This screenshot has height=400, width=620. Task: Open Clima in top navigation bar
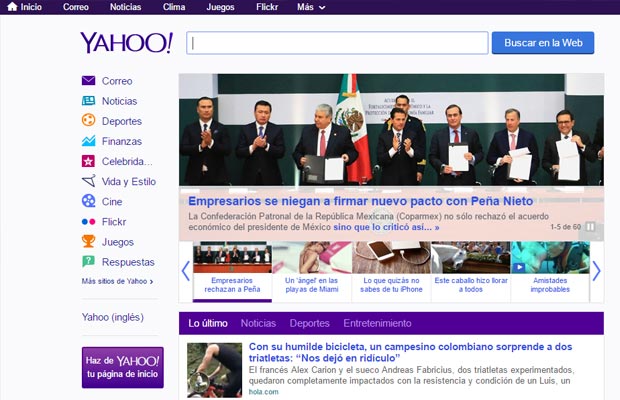pos(174,7)
